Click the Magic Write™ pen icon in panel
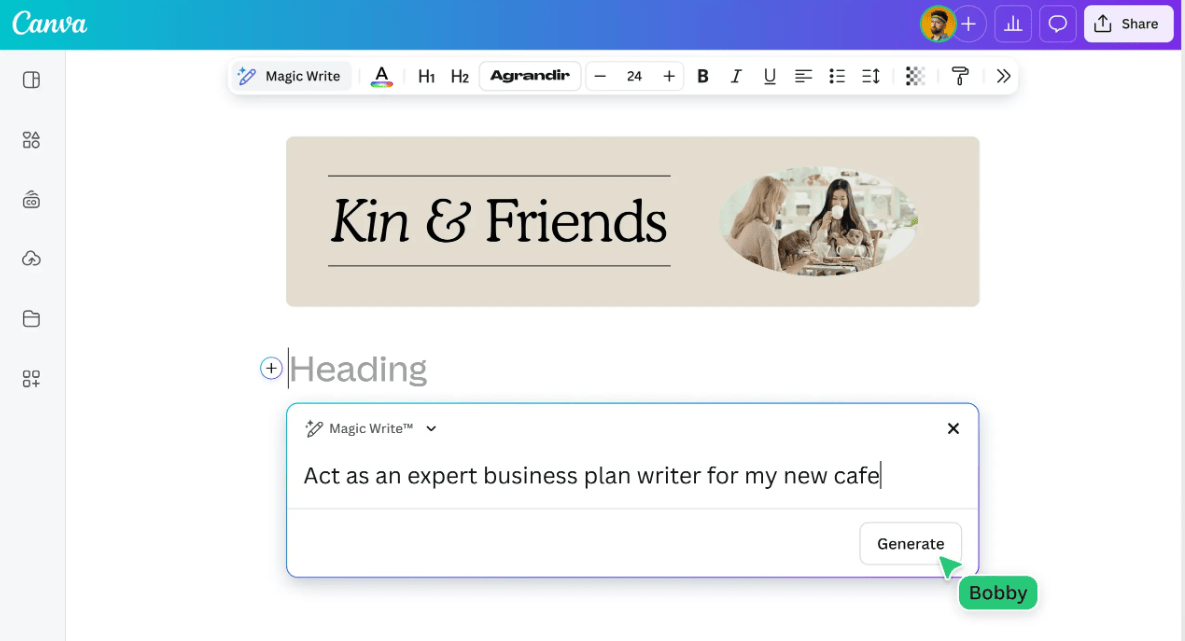Image resolution: width=1185 pixels, height=641 pixels. (x=314, y=429)
